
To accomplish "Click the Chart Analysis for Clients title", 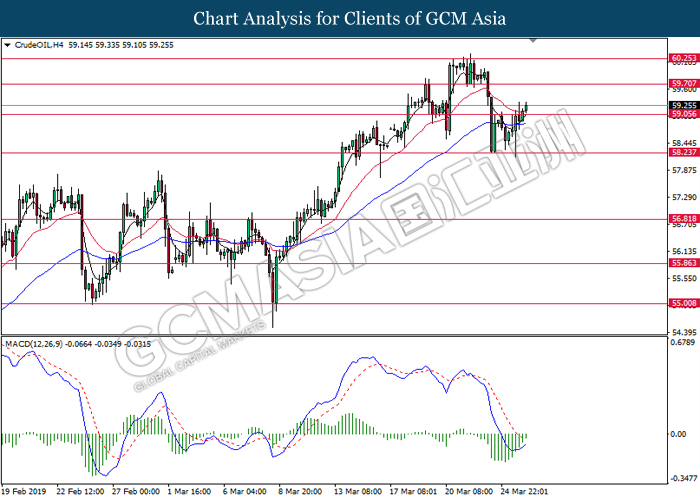I will (350, 18).
